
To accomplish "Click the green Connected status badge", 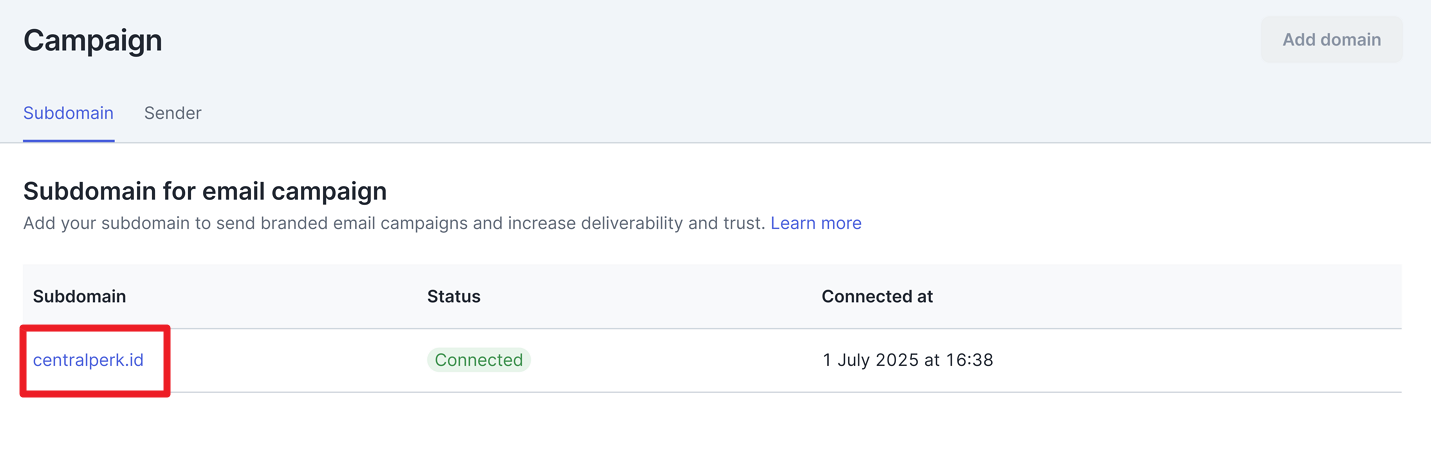I will pos(479,360).
